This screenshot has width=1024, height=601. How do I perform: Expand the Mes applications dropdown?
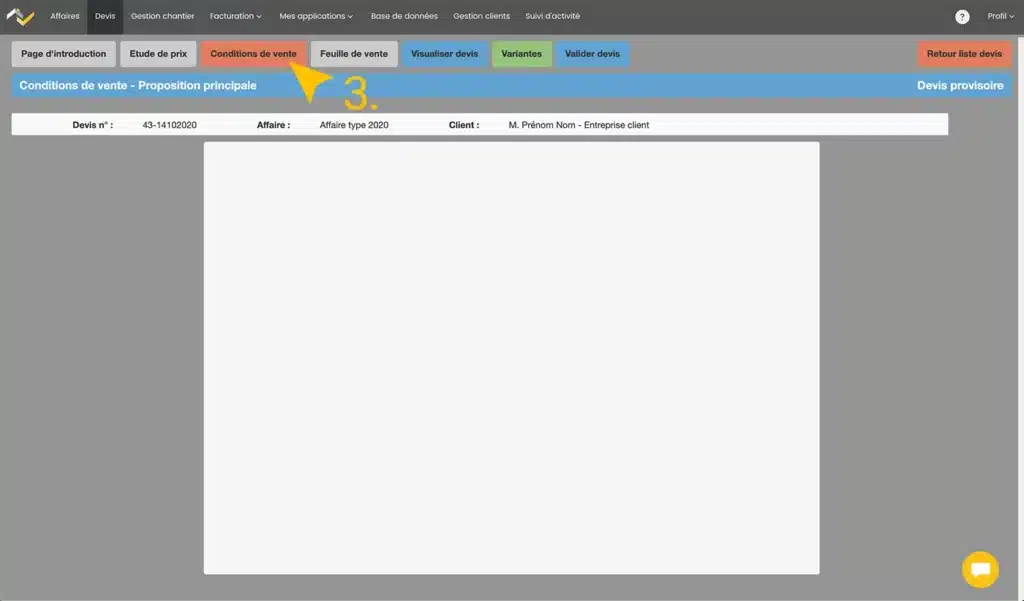tap(316, 17)
